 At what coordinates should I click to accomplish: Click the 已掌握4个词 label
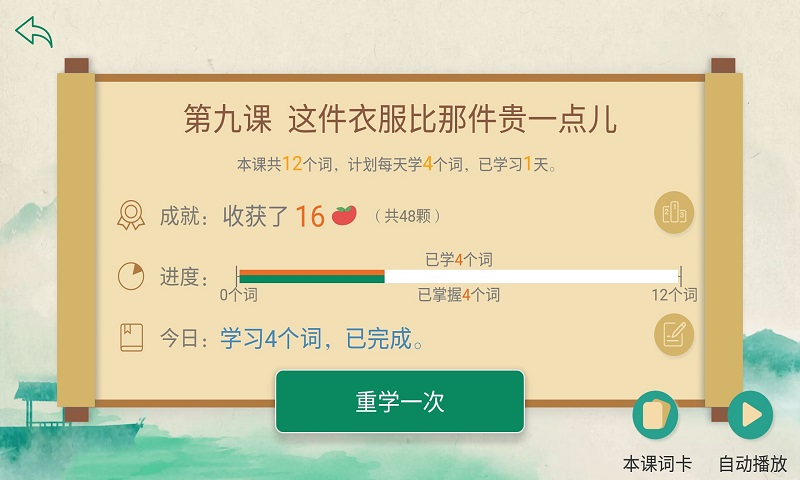click(x=458, y=294)
